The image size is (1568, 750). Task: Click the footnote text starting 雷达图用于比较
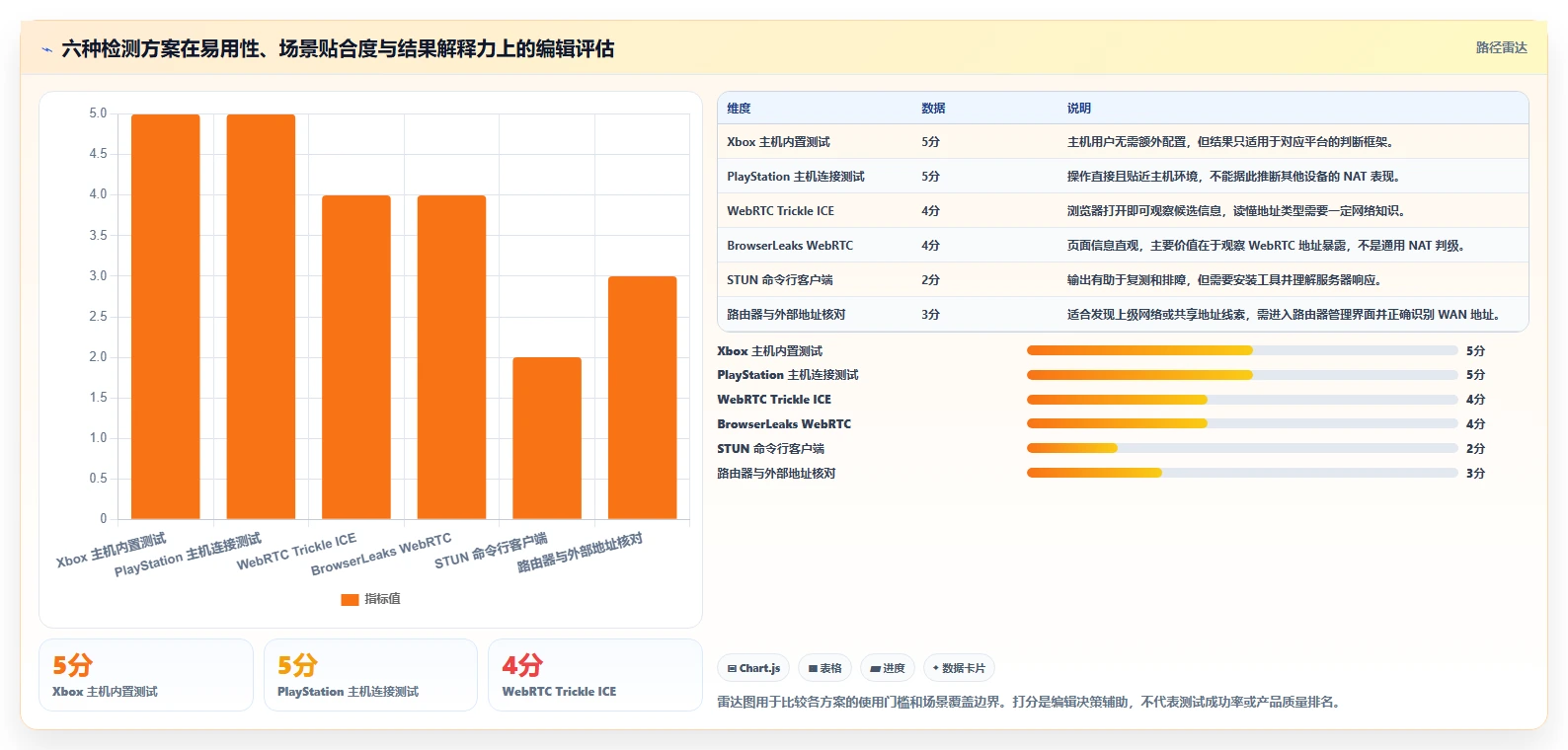click(1030, 703)
